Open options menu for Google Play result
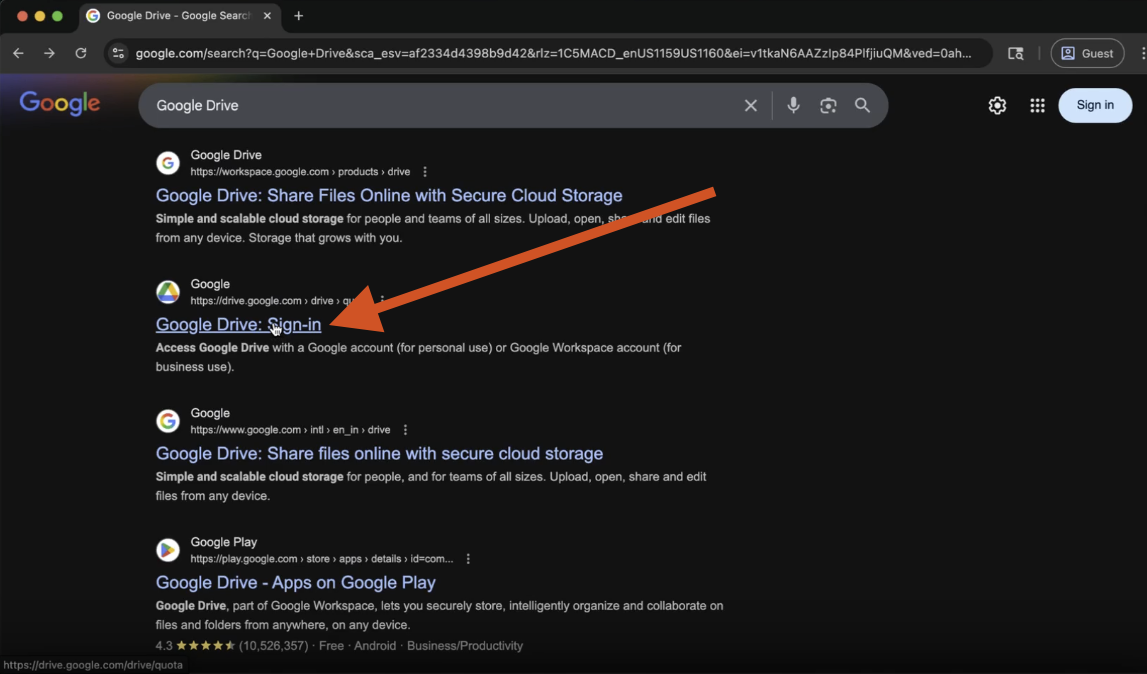Viewport: 1147px width, 674px height. coord(468,559)
